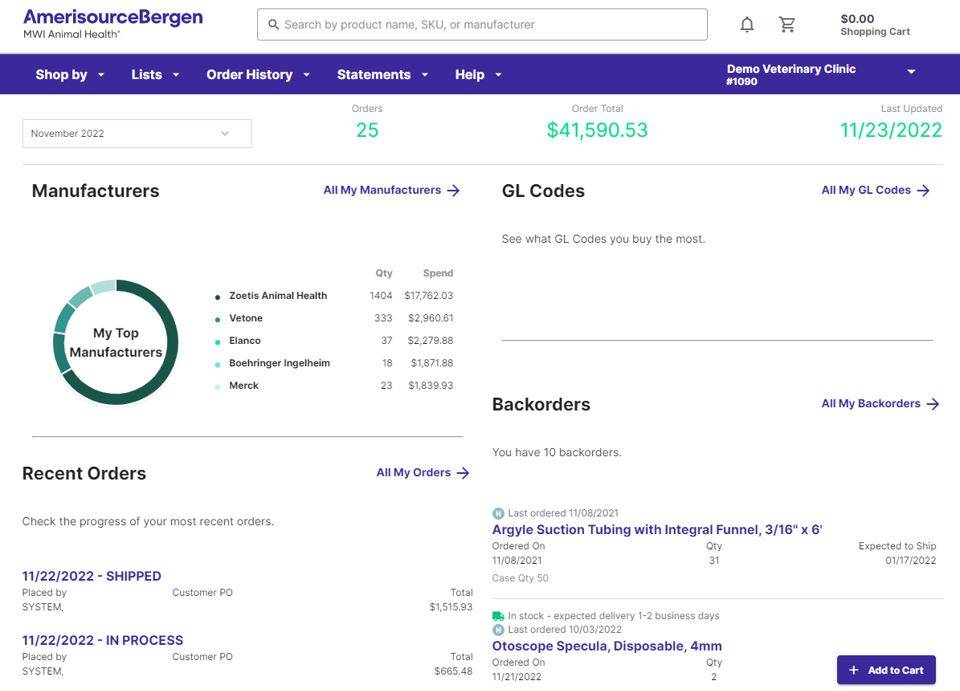
Task: Open the shopping cart icon
Action: pos(787,25)
